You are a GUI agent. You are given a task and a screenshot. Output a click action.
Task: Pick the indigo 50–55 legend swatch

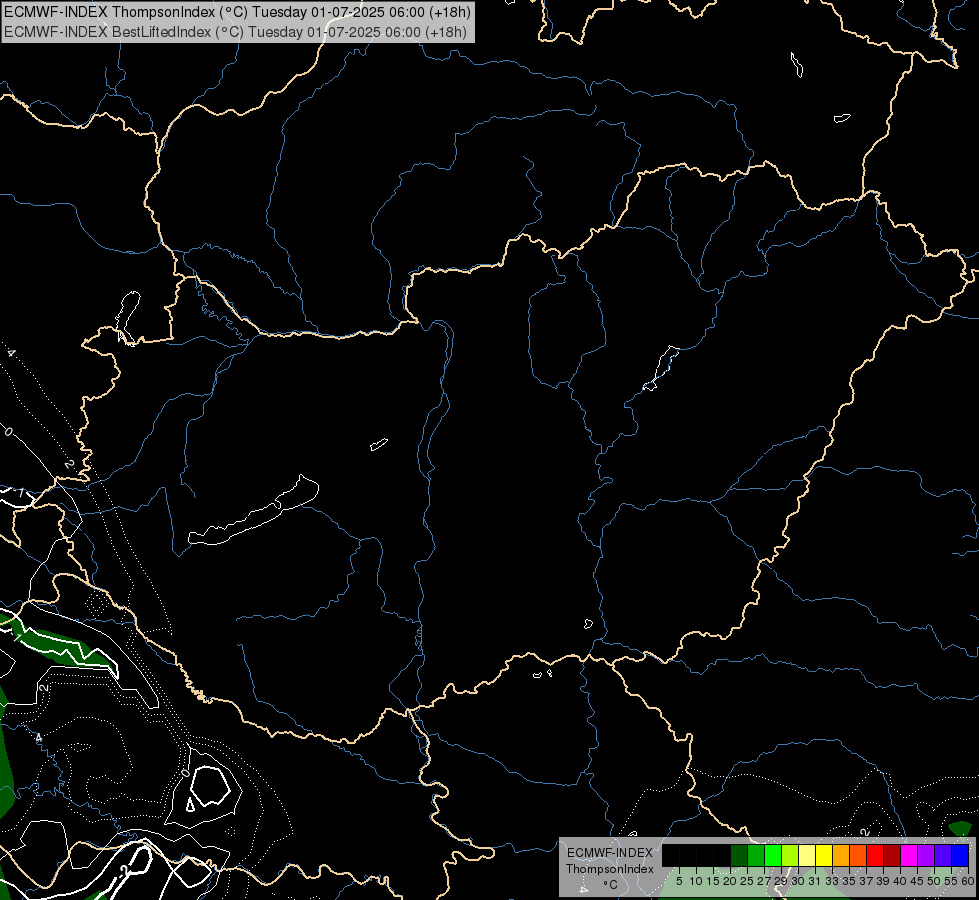(943, 856)
